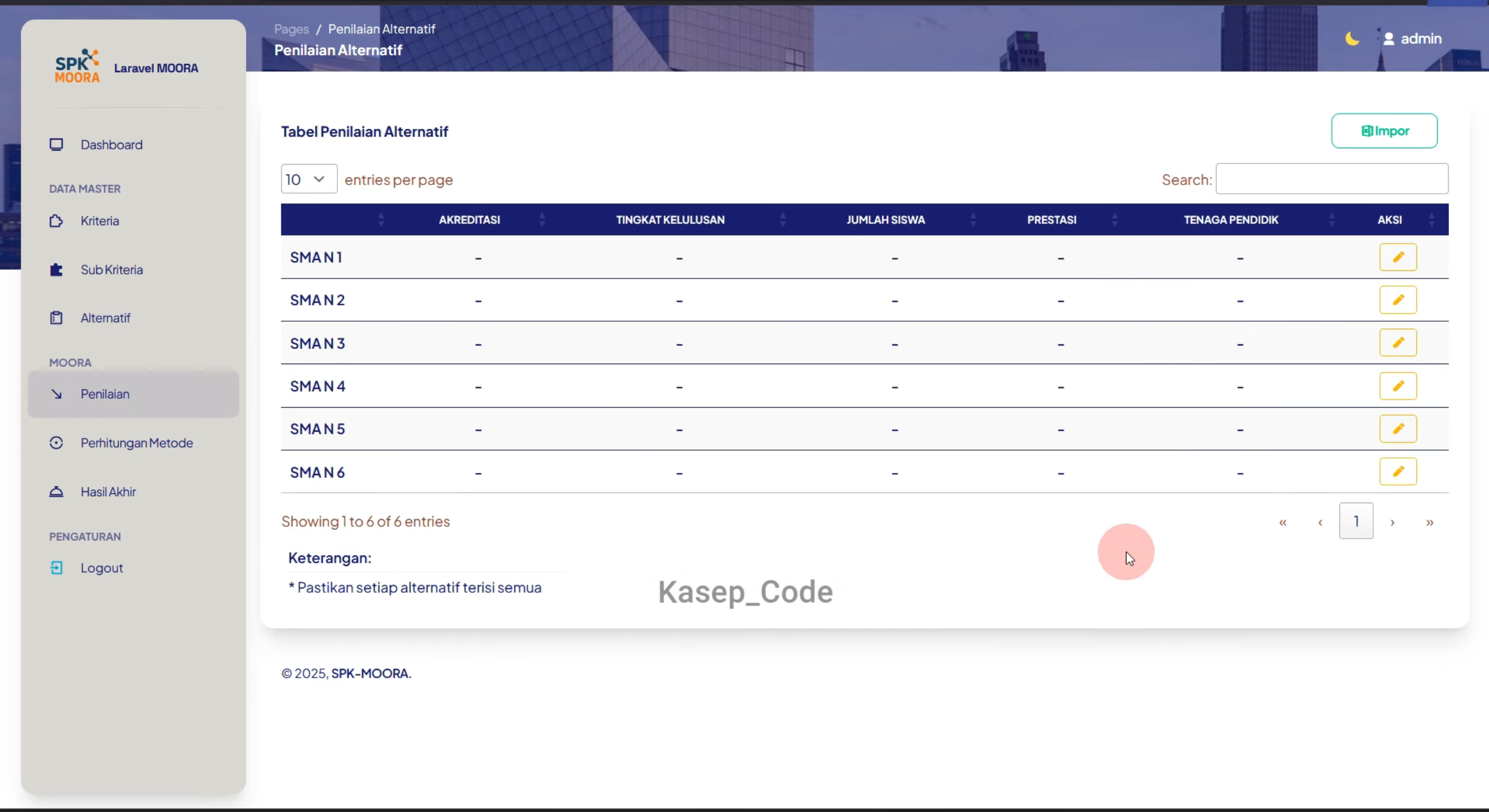The image size is (1489, 812).
Task: Sort by the first name column arrows
Action: 381,220
